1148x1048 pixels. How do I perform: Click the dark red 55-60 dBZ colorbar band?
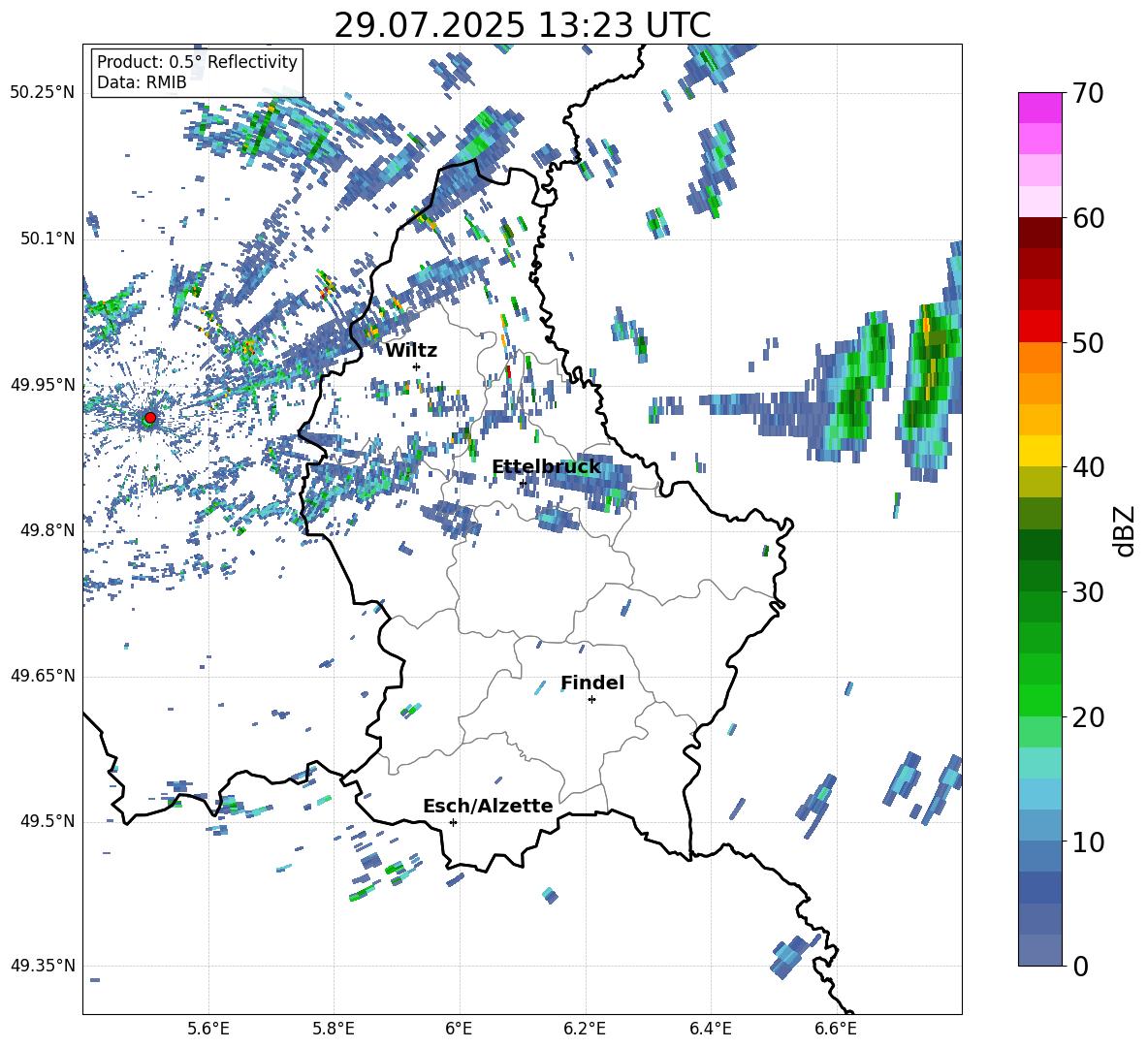click(1039, 248)
